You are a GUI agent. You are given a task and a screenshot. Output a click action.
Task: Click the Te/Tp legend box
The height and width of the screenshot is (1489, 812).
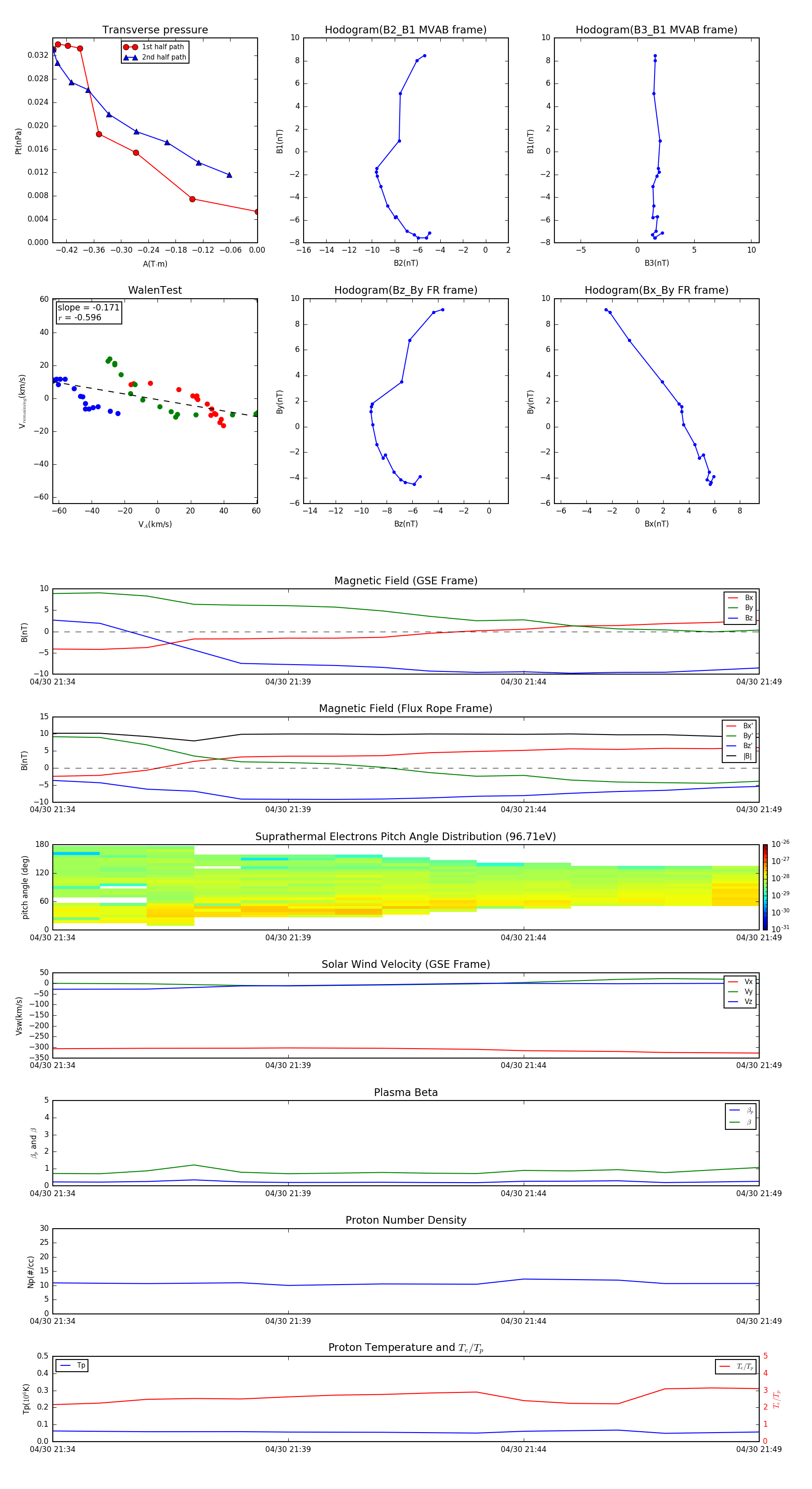pos(736,1366)
